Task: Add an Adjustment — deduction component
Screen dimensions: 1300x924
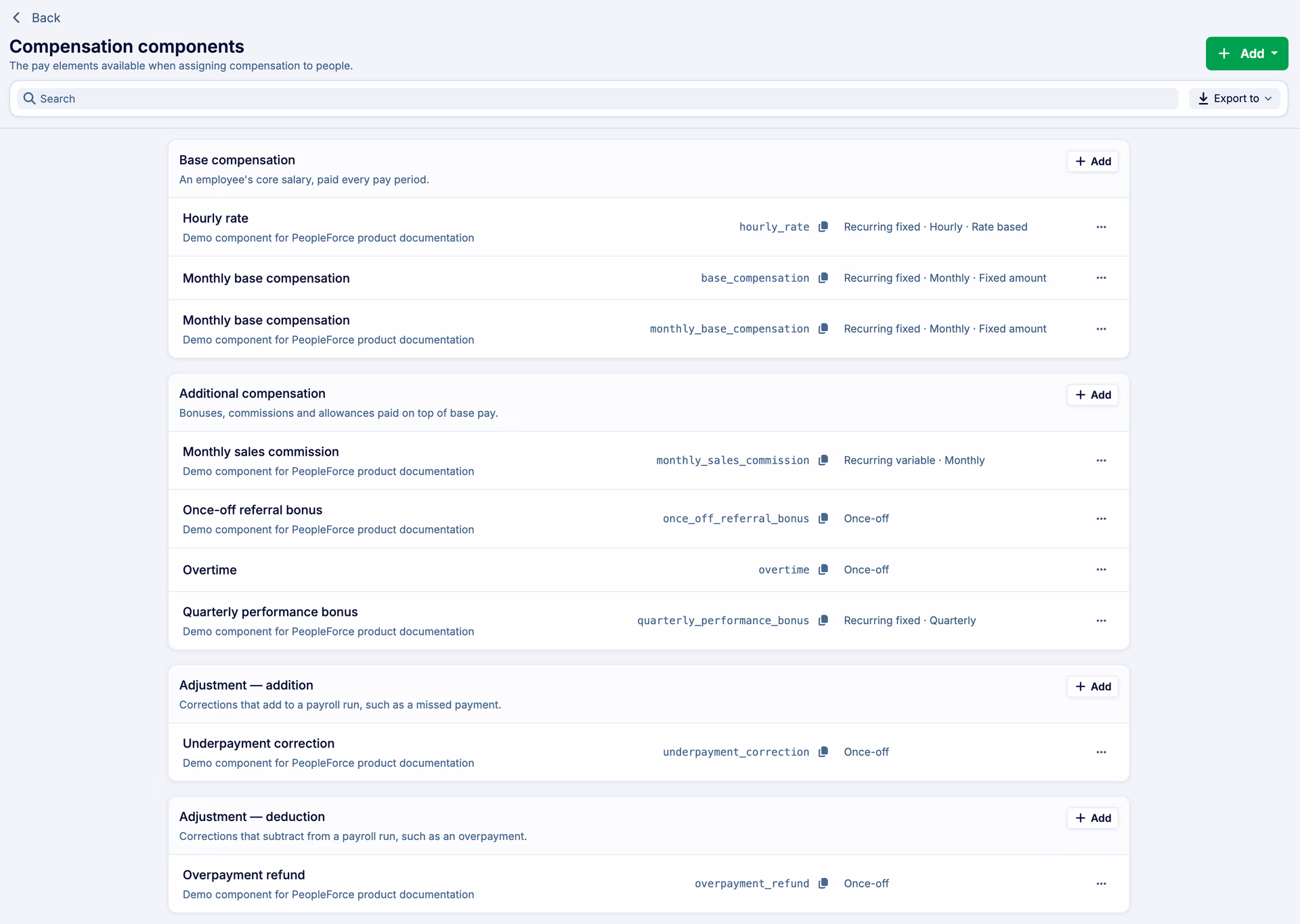Action: click(x=1093, y=818)
